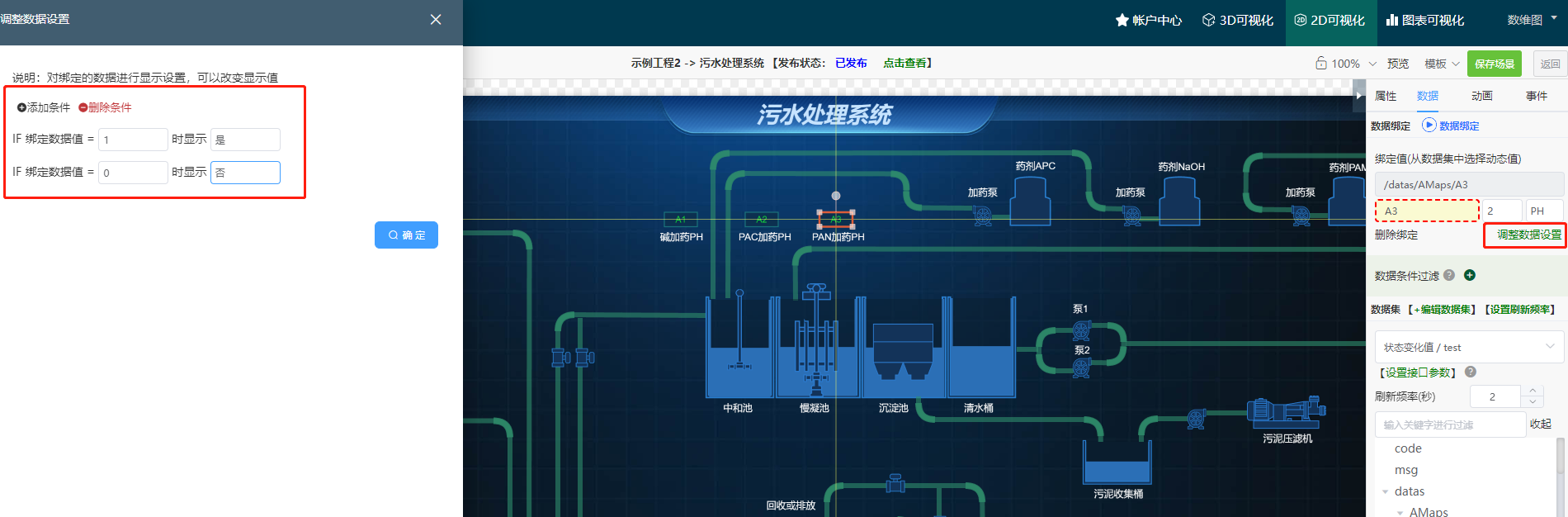Click the 确定 confirm button
The image size is (1568, 517).
(x=406, y=235)
